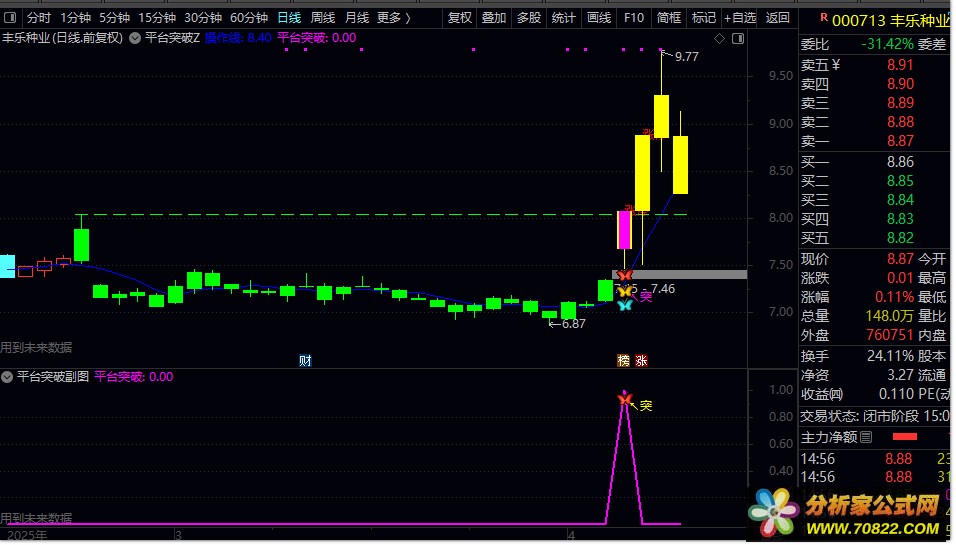Open F10 company info
The width and height of the screenshot is (956, 545).
pyautogui.click(x=634, y=18)
